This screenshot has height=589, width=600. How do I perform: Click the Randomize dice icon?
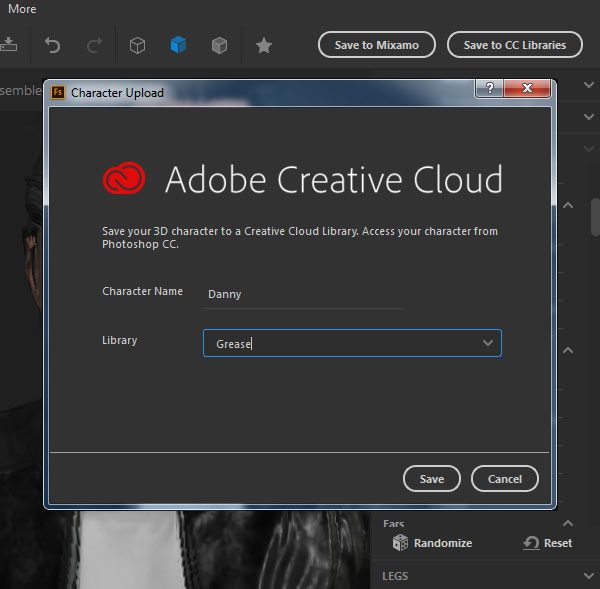(400, 543)
